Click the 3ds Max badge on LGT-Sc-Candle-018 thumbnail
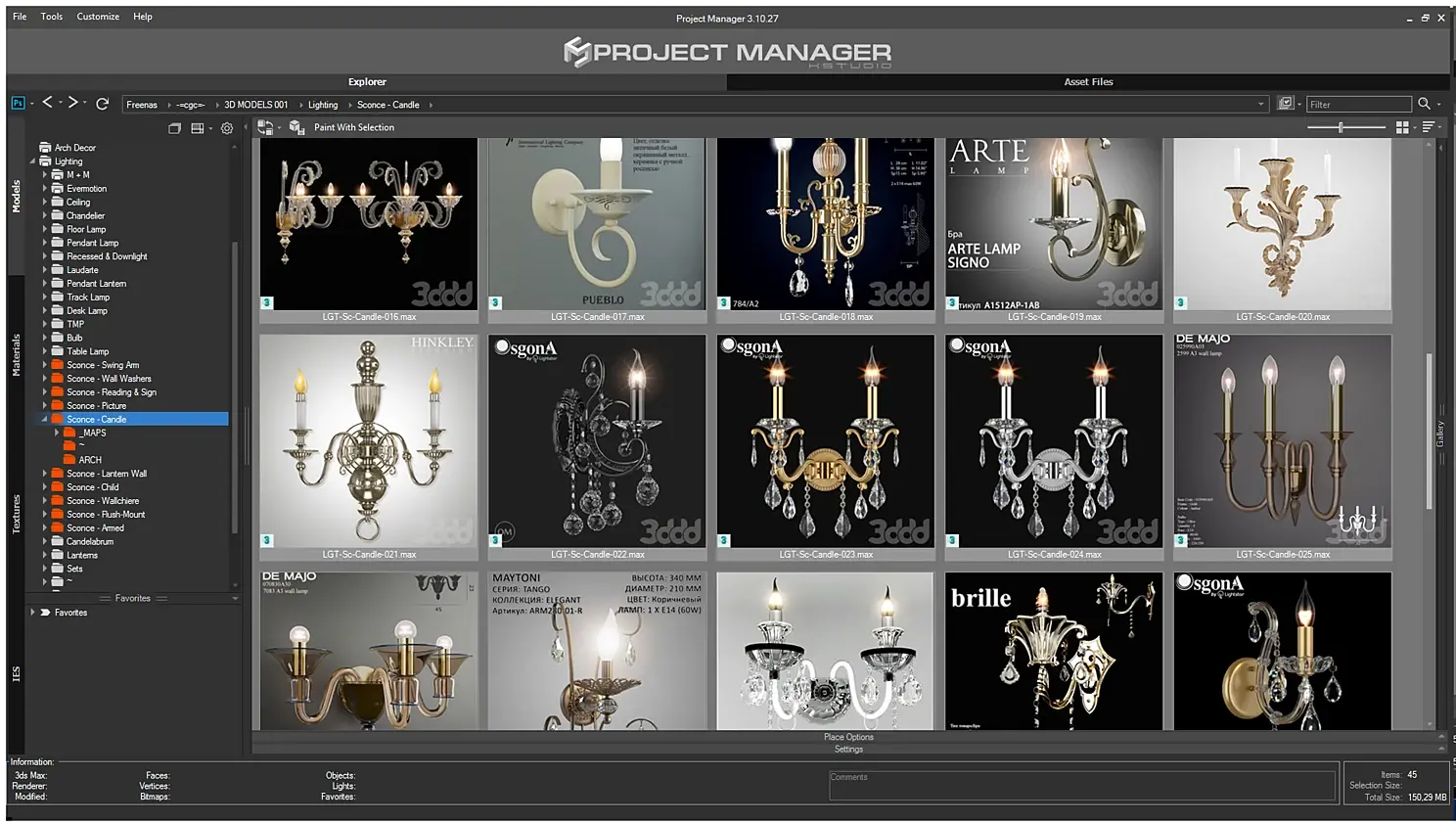The image size is (1456, 823). click(x=723, y=303)
